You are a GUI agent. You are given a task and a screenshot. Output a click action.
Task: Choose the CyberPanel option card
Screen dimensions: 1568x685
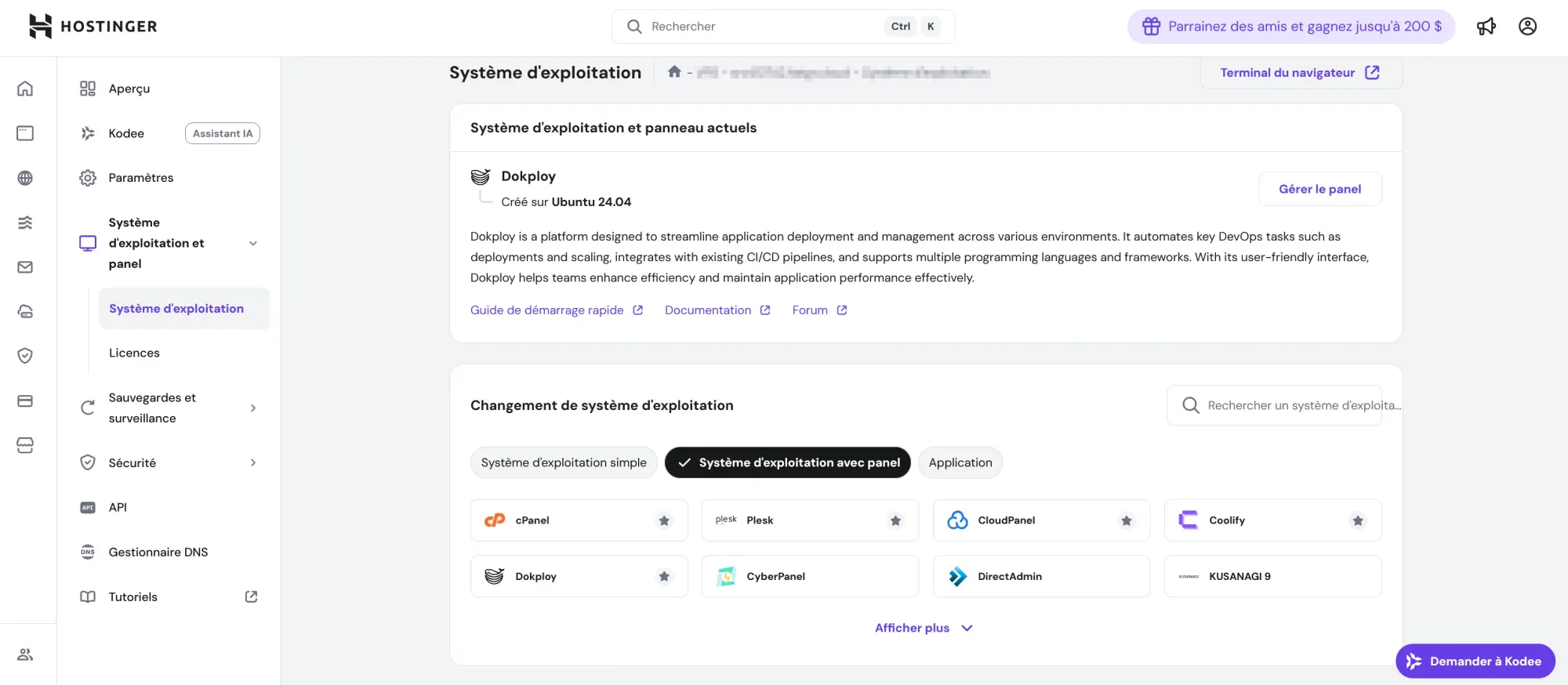pyautogui.click(x=810, y=576)
